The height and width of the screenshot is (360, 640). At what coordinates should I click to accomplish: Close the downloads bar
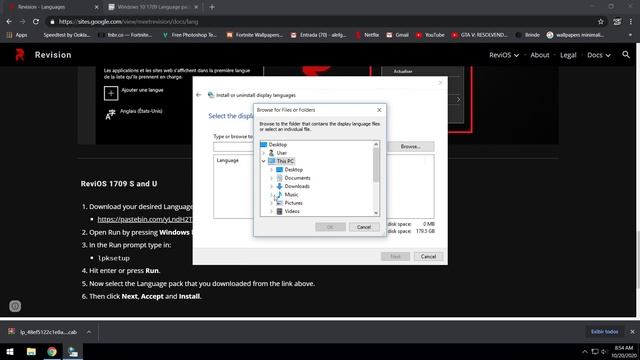click(632, 332)
